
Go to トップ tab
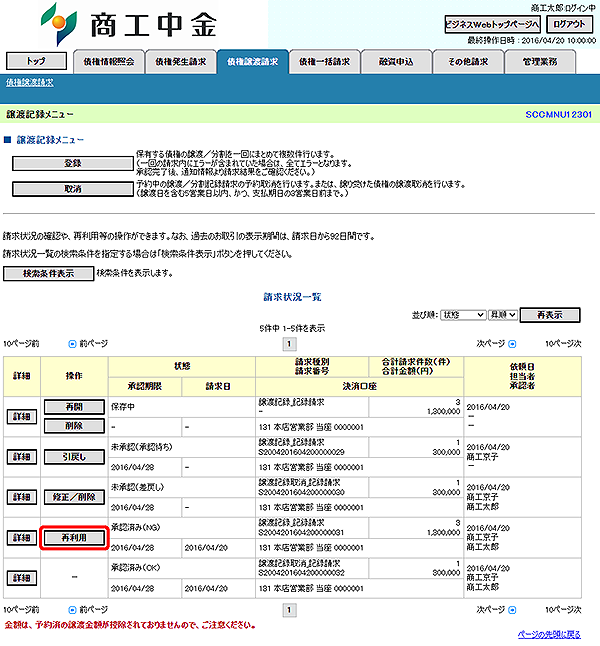(x=36, y=61)
